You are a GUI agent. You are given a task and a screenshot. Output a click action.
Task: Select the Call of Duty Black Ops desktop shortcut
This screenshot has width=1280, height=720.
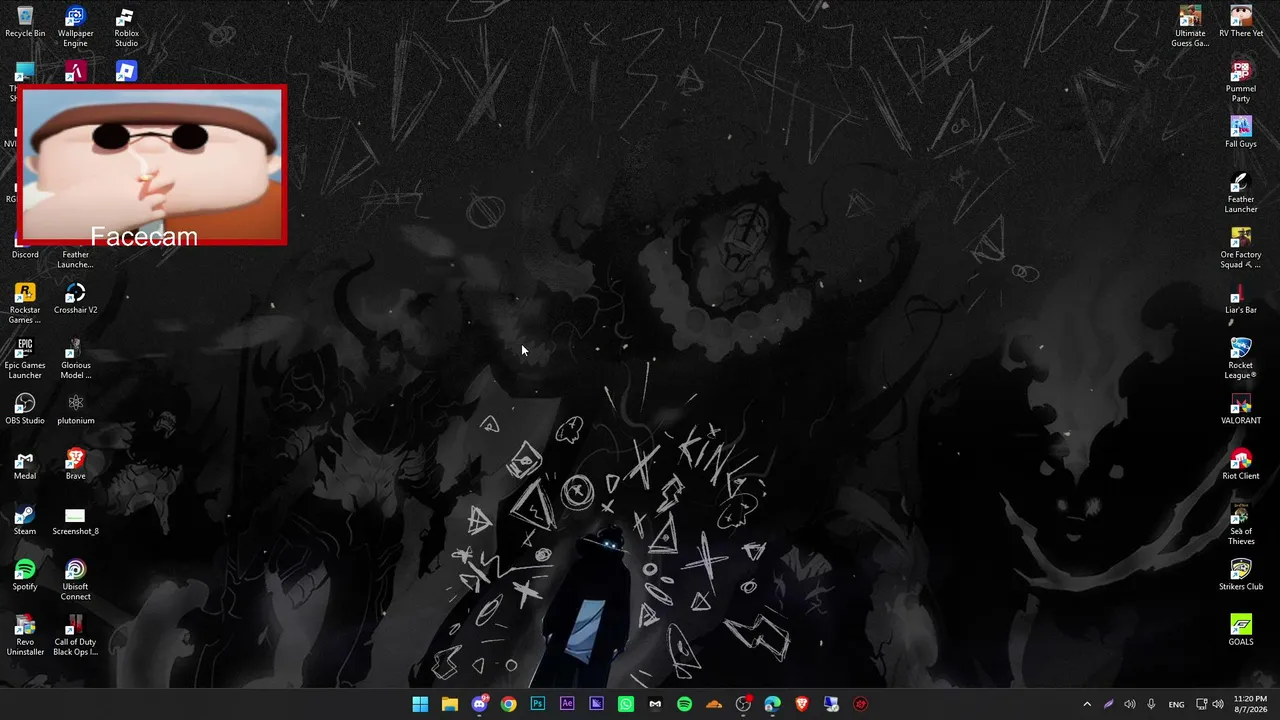pos(75,636)
